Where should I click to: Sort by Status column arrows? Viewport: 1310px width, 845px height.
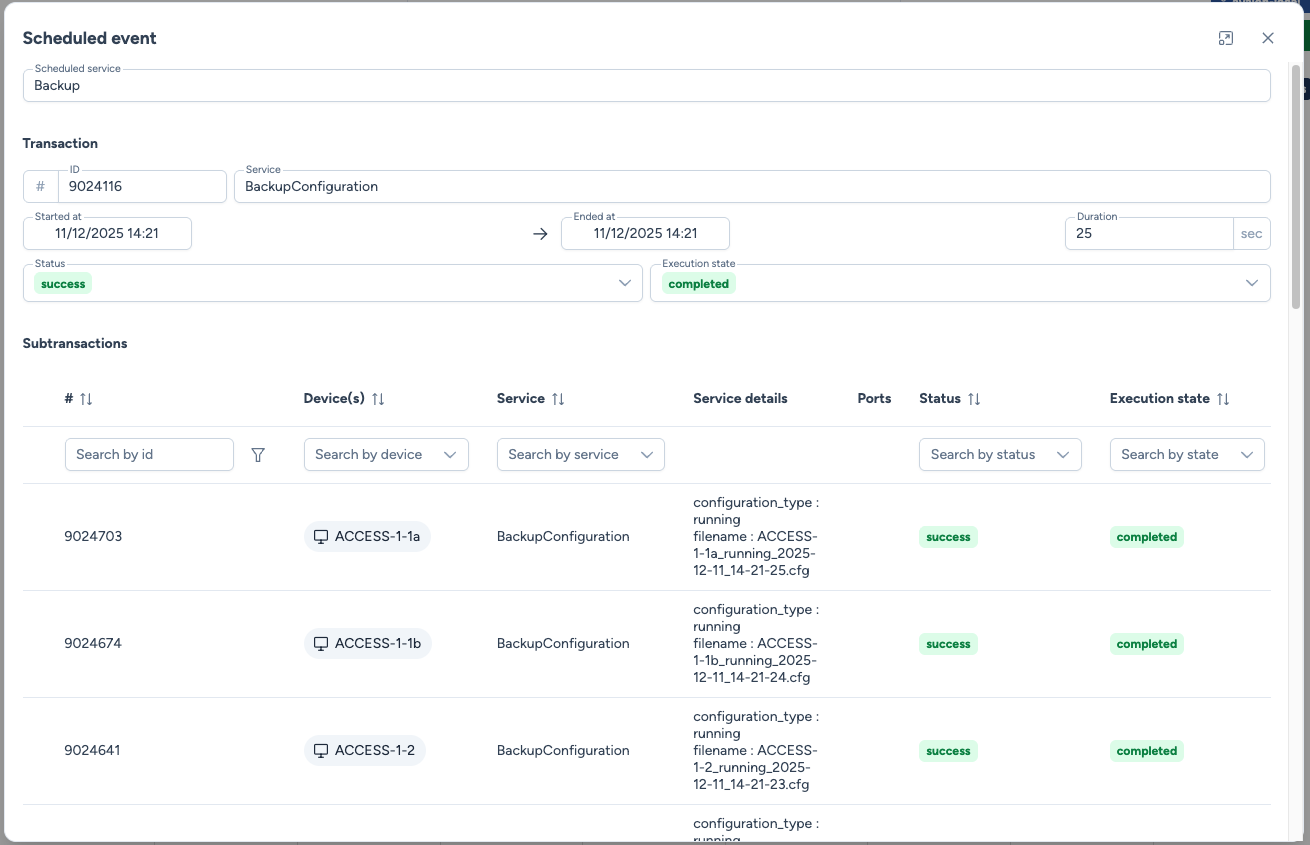click(x=974, y=399)
